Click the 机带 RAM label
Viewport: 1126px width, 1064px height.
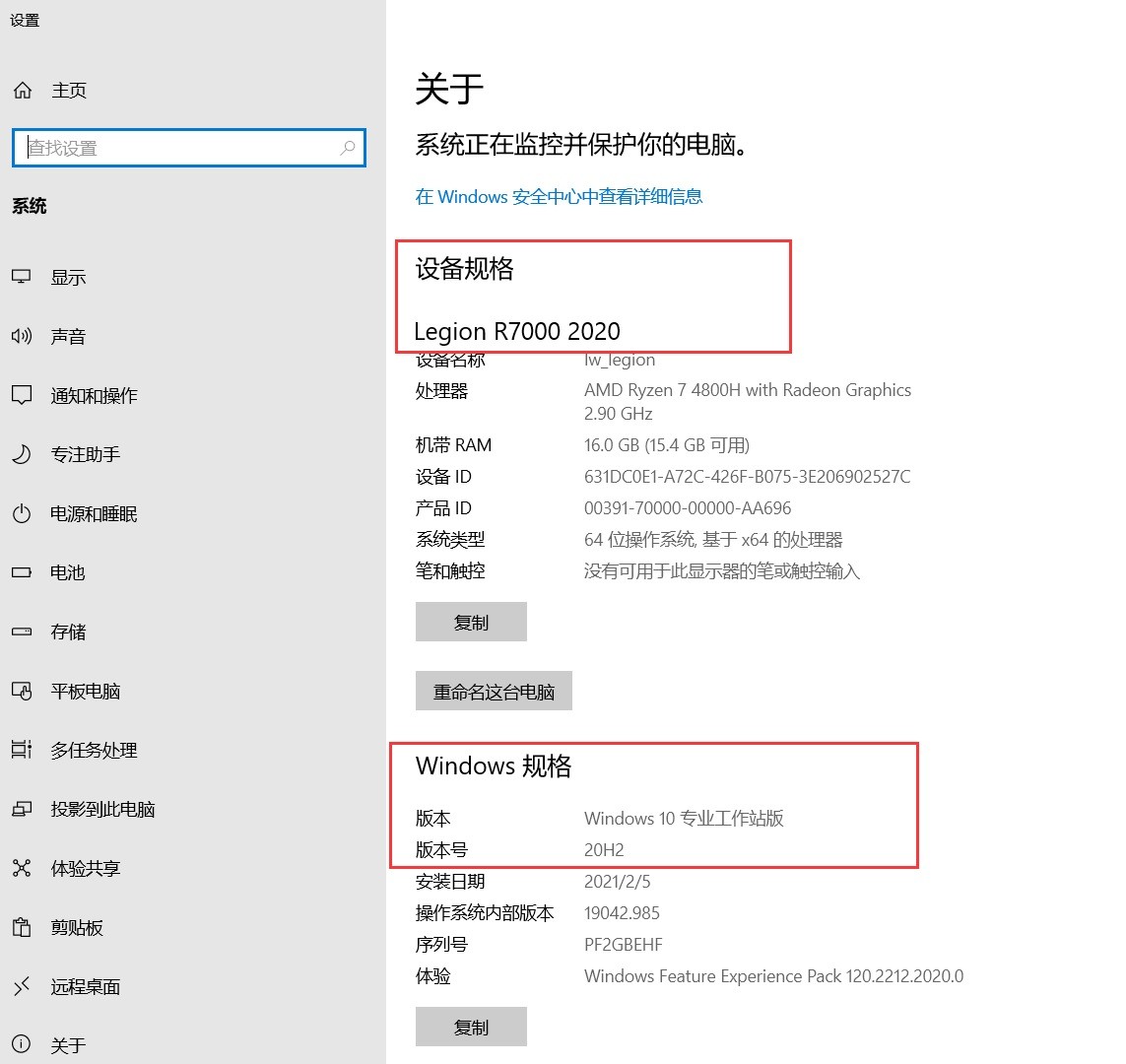tap(453, 445)
